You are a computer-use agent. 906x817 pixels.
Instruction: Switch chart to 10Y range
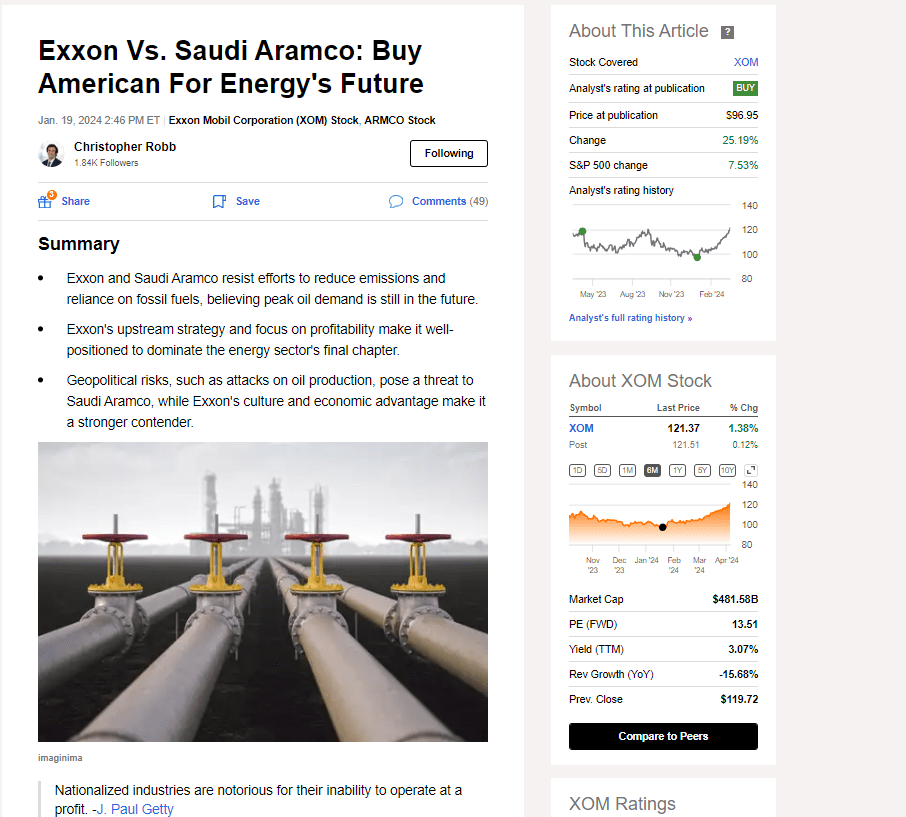[727, 470]
